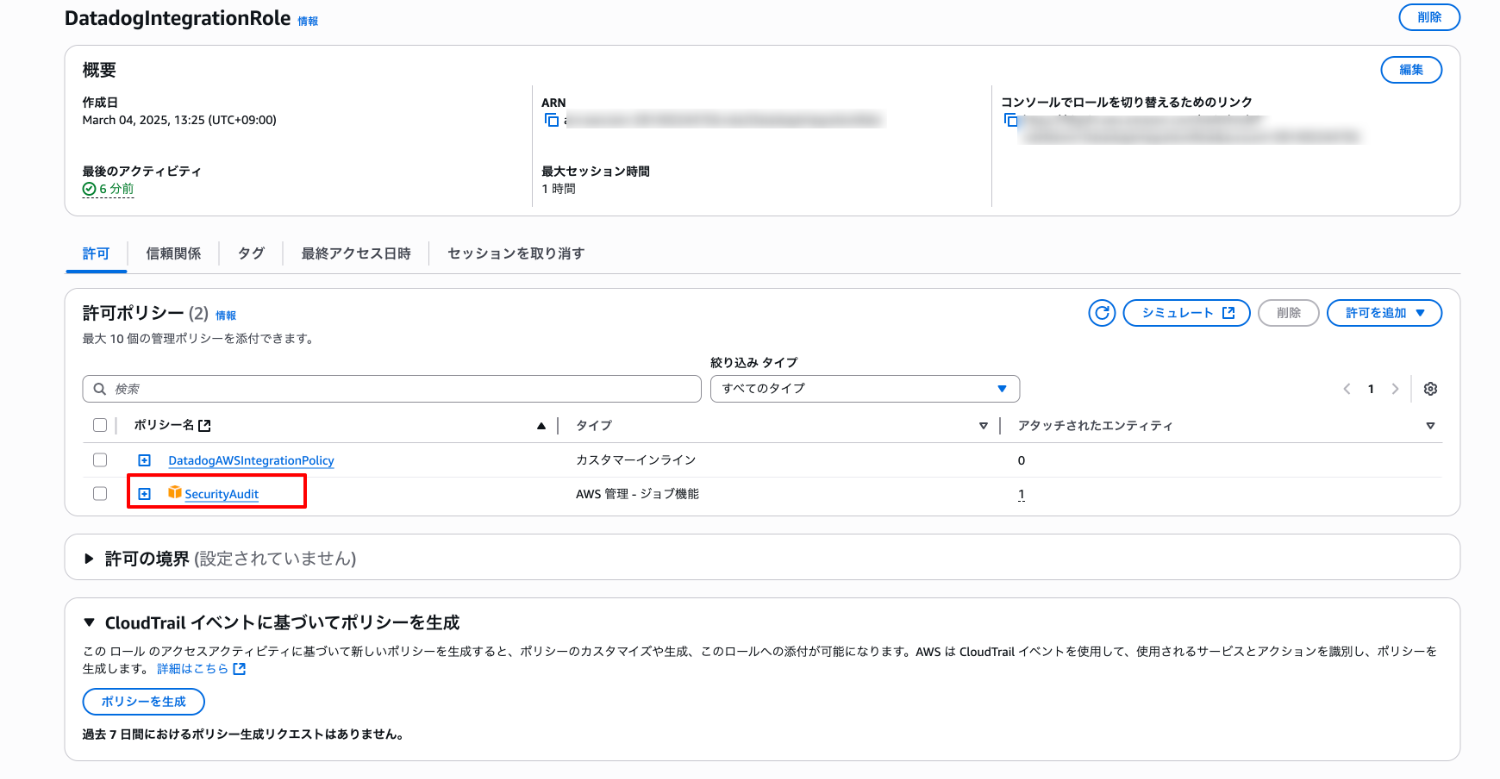Click the AWS 管理 - ジョブ機能 cell
Viewport: 1500px width, 779px height.
click(637, 494)
